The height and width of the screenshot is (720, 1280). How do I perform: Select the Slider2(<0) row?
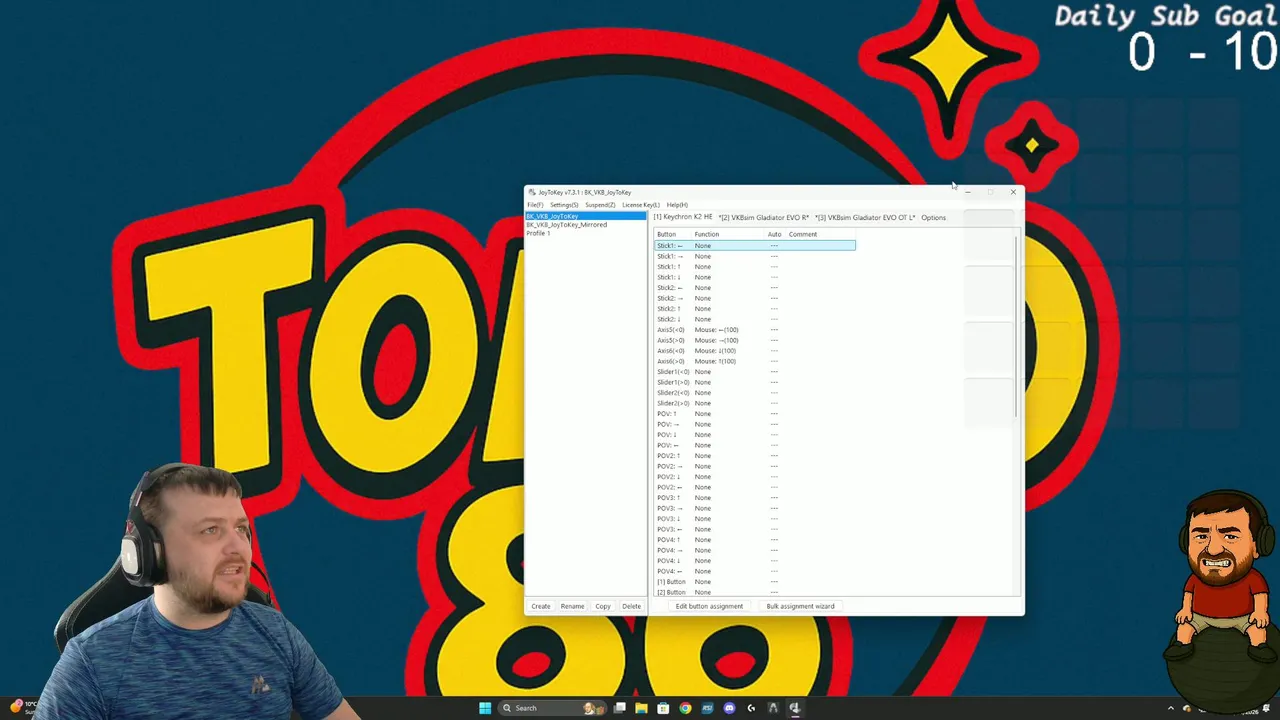coord(755,393)
